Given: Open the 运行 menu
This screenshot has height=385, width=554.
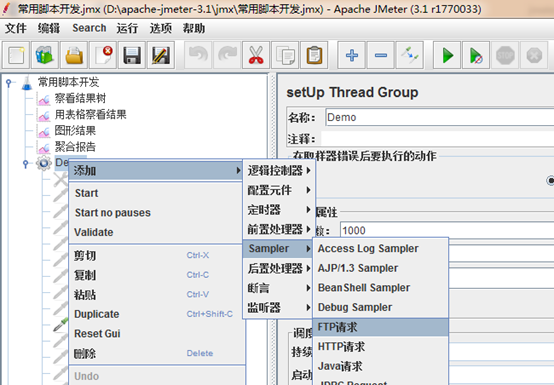Looking at the screenshot, I should (127, 28).
